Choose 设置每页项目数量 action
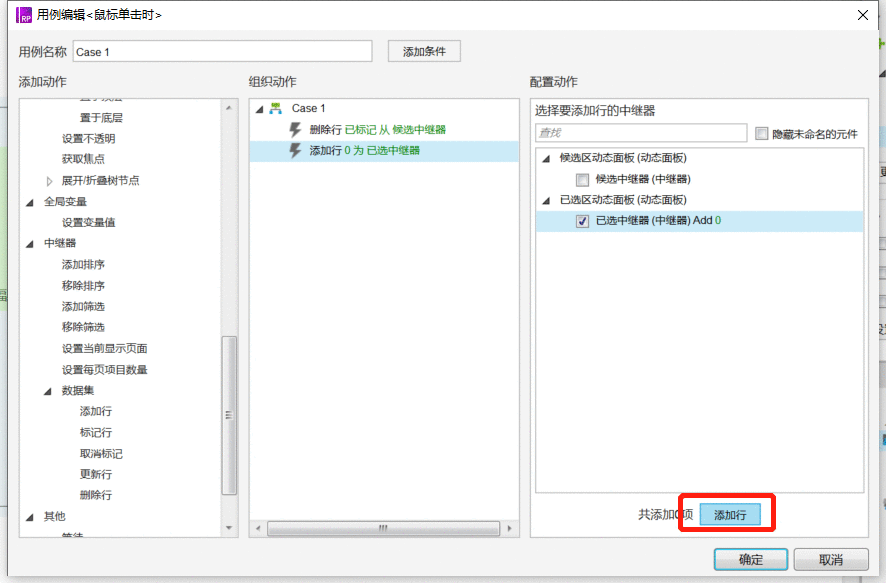Viewport: 886px width, 583px height. (105, 370)
